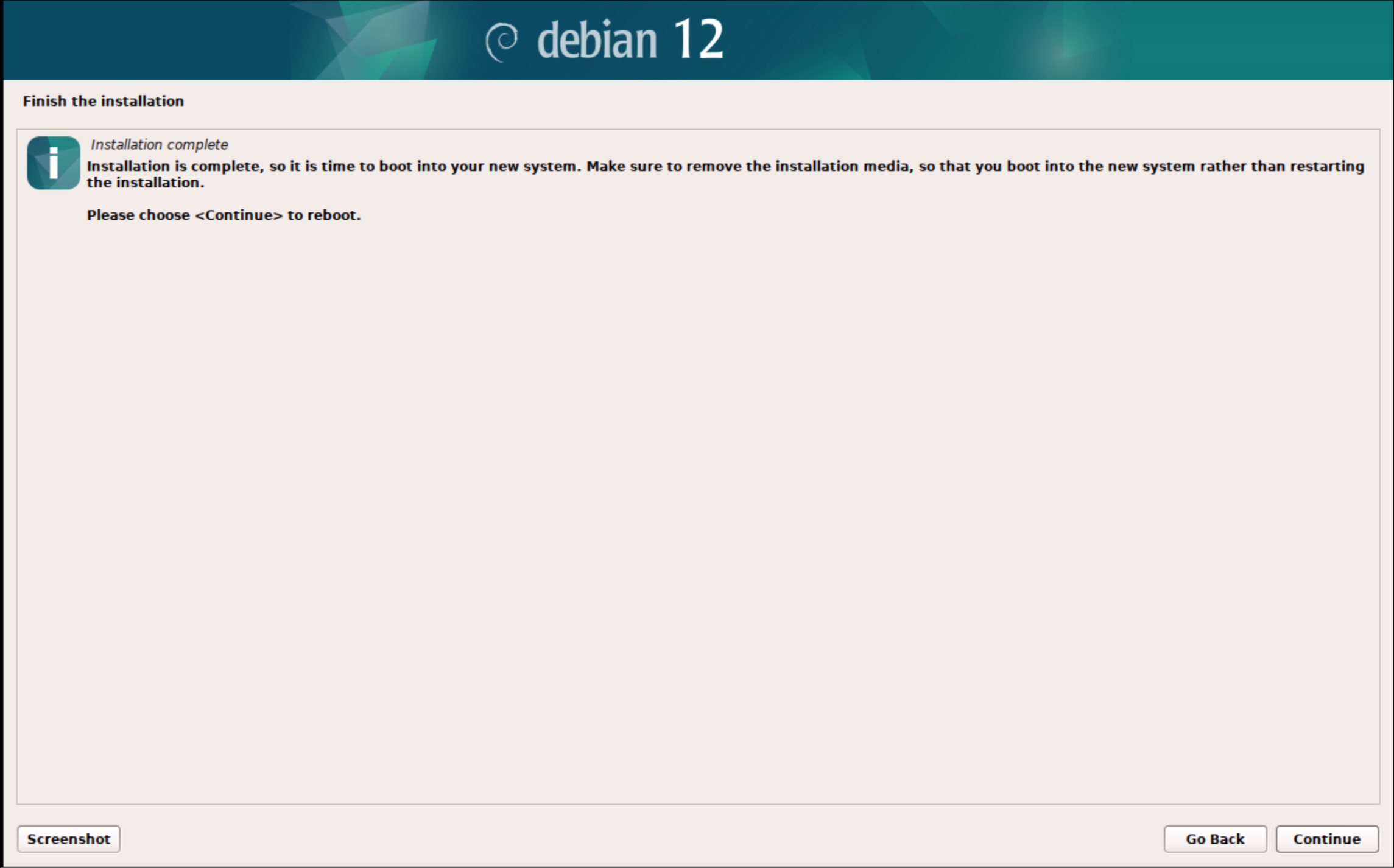Click the Installation complete italic title
Screen dimensions: 1394x868
(159, 144)
